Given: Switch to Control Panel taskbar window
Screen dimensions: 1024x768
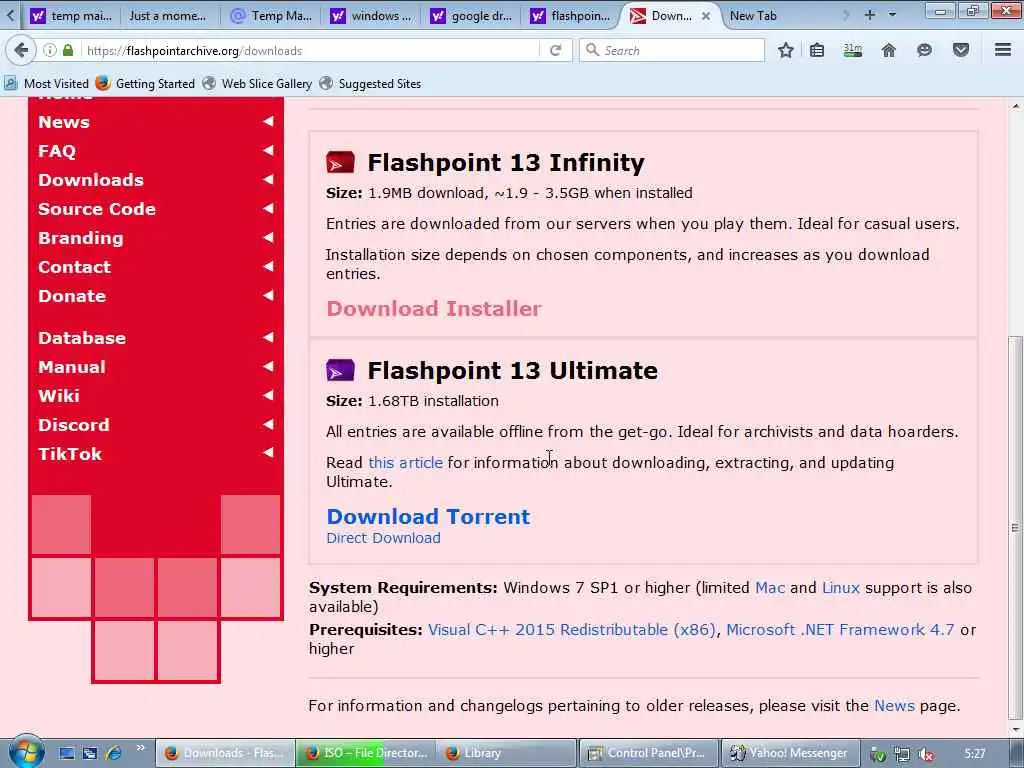Looking at the screenshot, I should 648,753.
